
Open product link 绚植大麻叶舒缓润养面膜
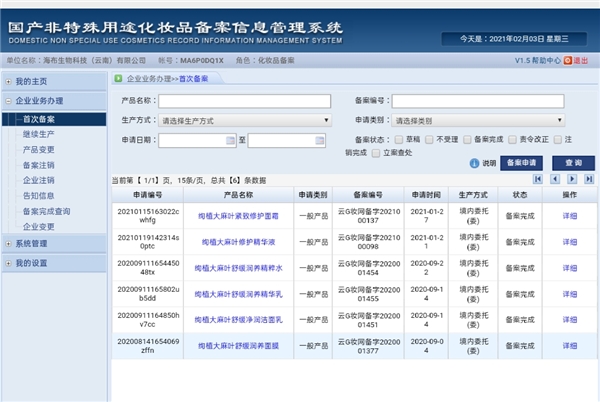pos(238,346)
